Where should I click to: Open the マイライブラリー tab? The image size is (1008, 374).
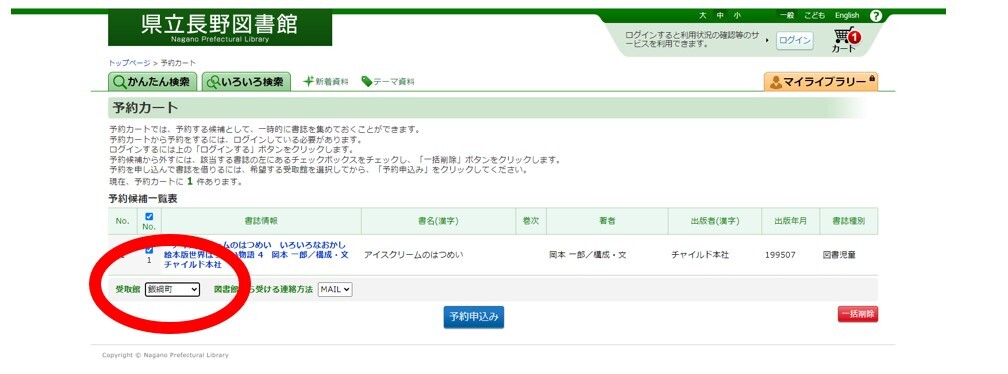point(821,82)
